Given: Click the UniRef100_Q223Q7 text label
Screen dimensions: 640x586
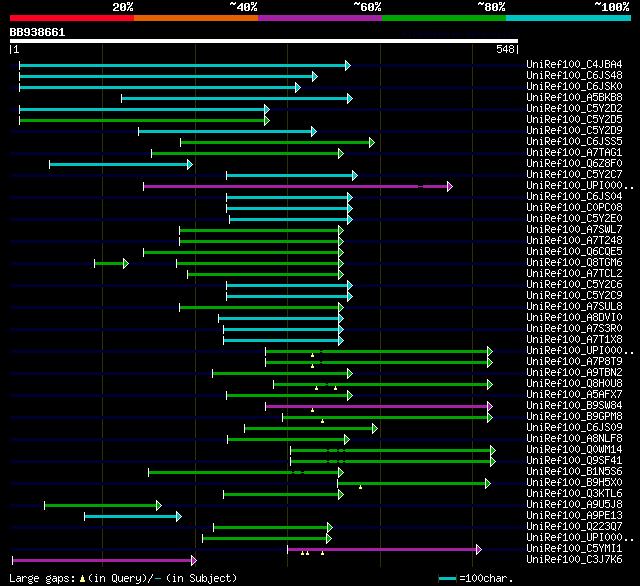Looking at the screenshot, I should pyautogui.click(x=574, y=527).
